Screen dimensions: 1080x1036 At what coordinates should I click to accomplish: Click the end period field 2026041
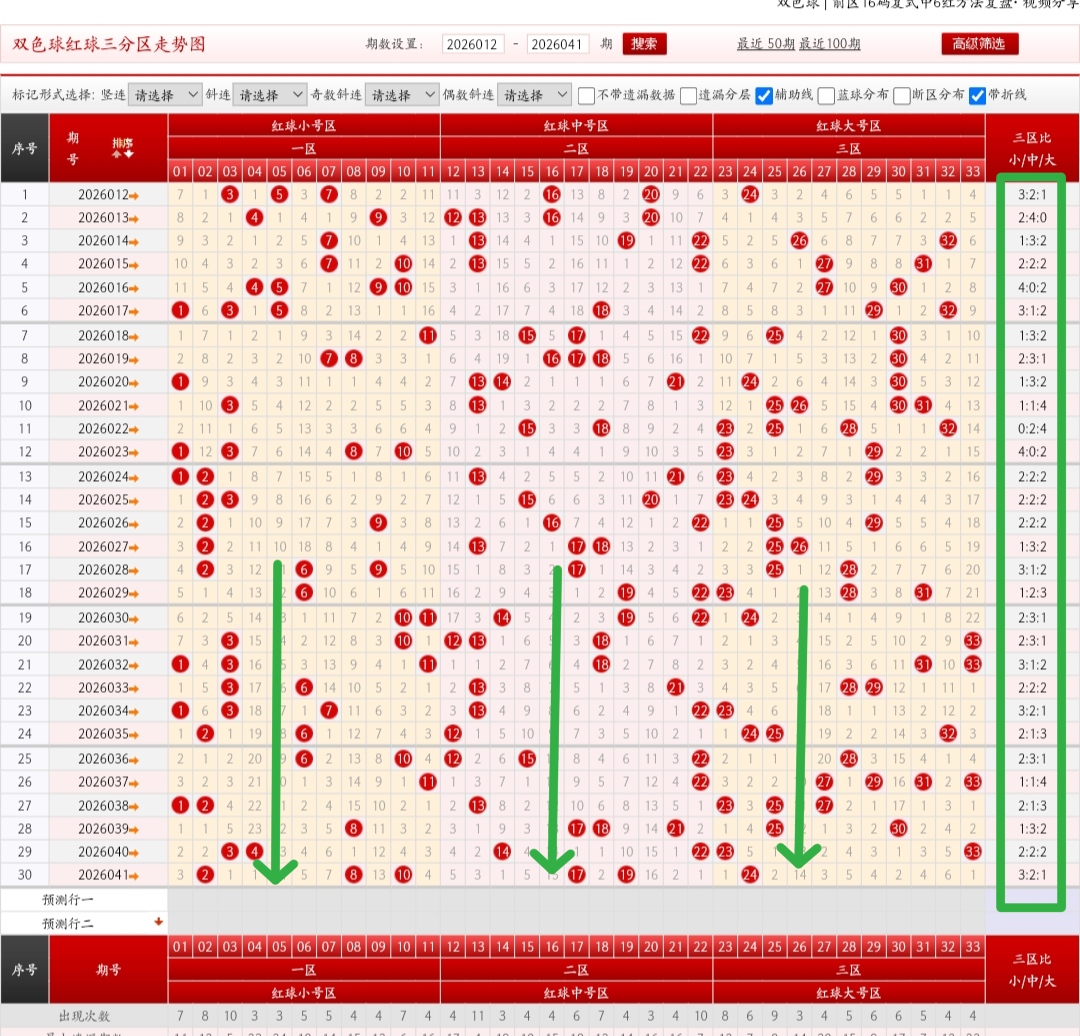(x=557, y=44)
